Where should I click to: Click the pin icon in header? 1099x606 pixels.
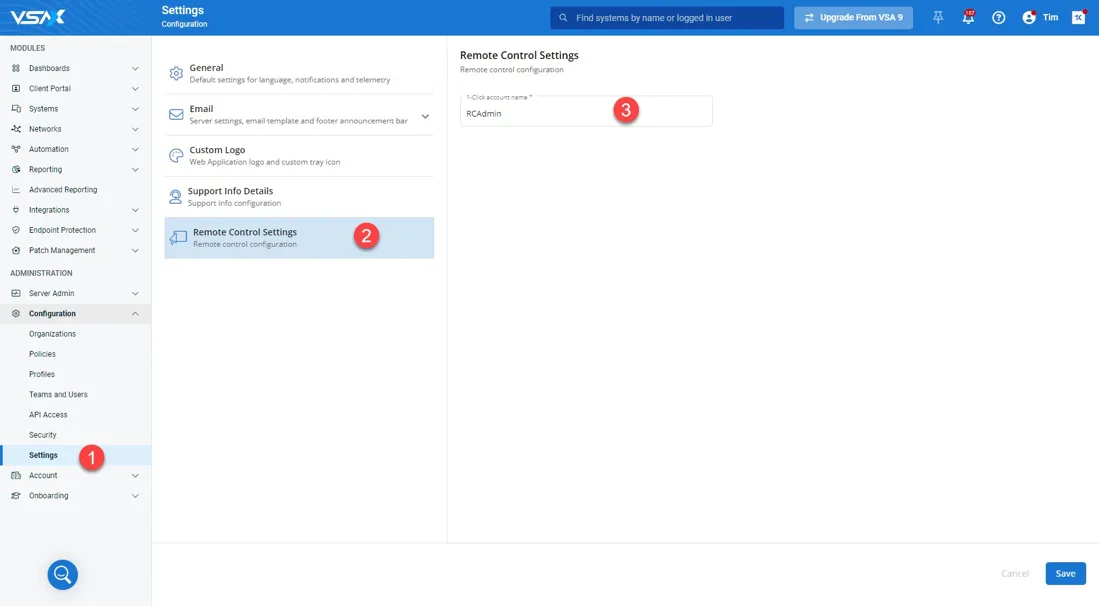point(938,18)
